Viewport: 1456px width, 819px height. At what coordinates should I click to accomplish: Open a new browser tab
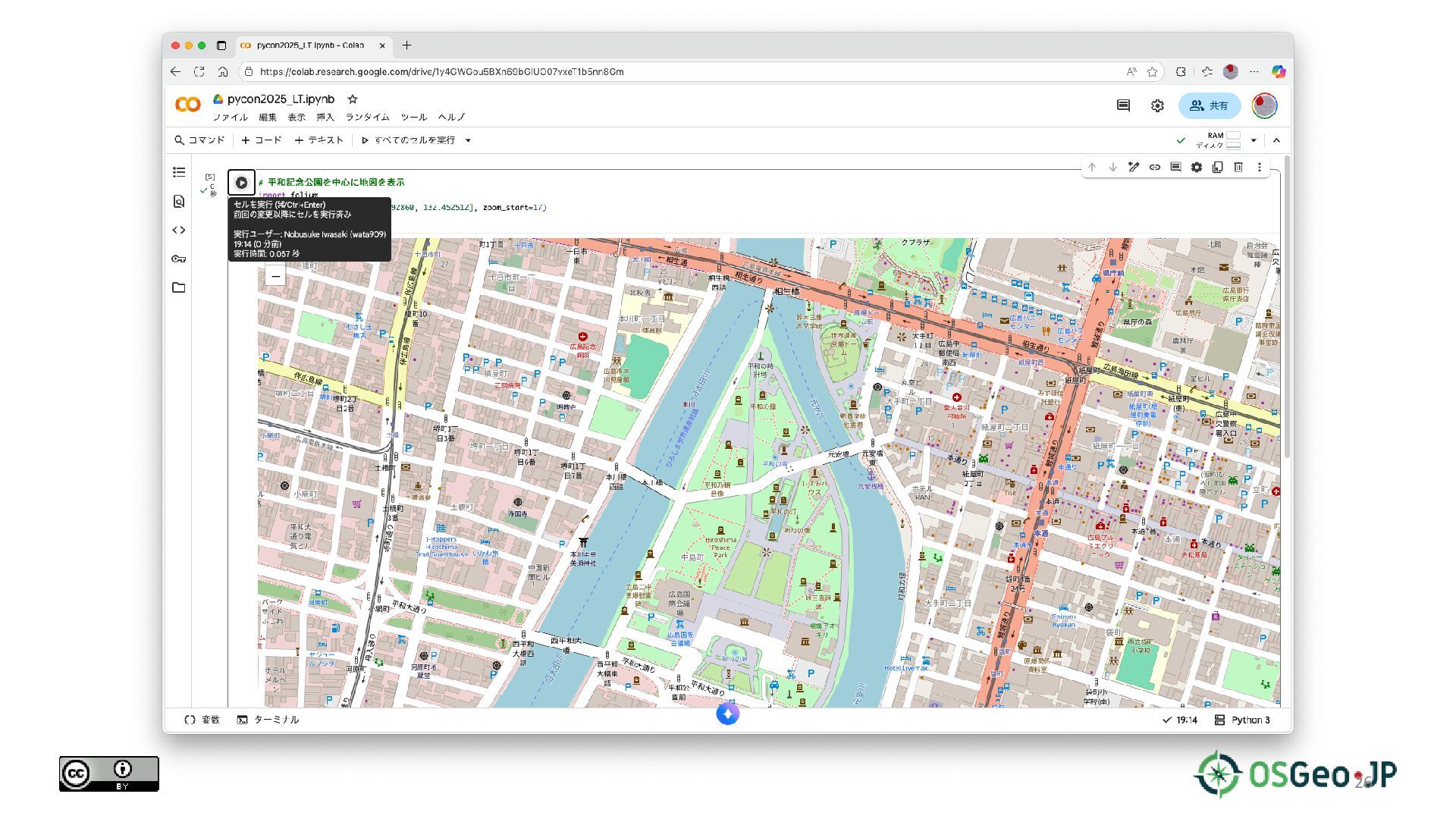(x=406, y=45)
